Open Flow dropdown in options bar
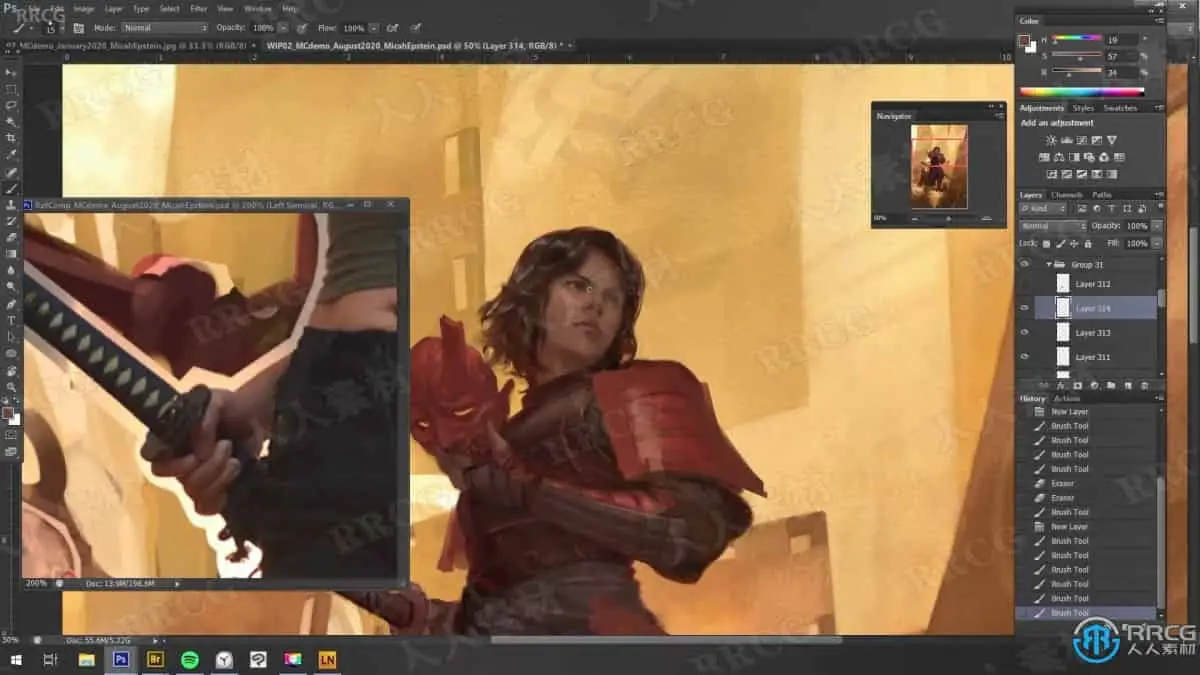 pos(373,28)
